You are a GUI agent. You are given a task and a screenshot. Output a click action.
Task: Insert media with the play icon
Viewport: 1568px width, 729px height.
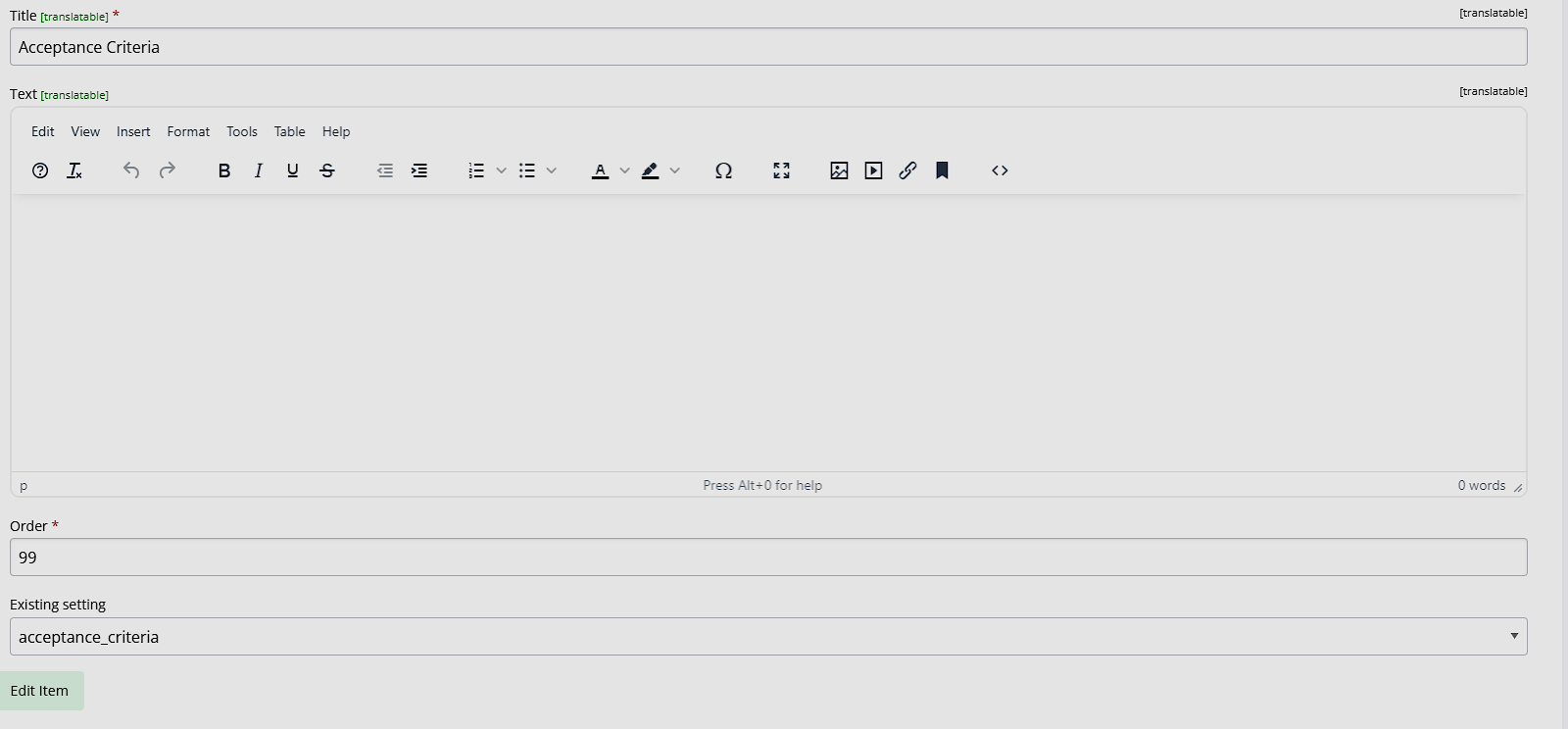coord(873,170)
